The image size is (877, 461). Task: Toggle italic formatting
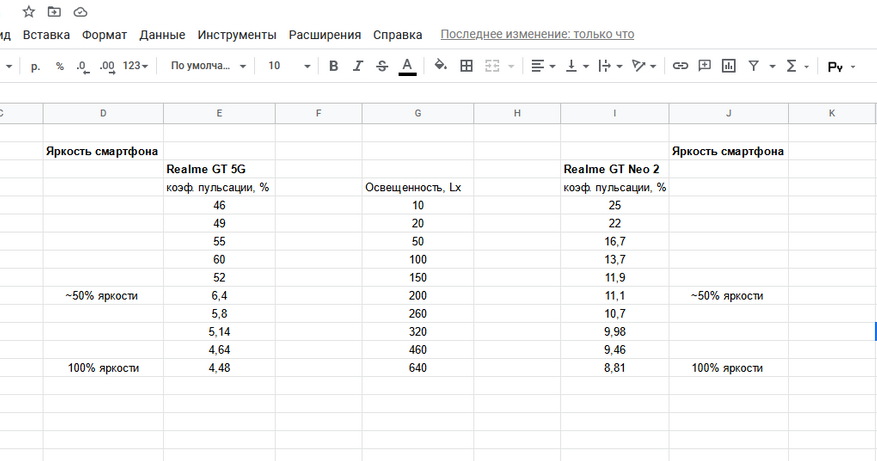(358, 66)
